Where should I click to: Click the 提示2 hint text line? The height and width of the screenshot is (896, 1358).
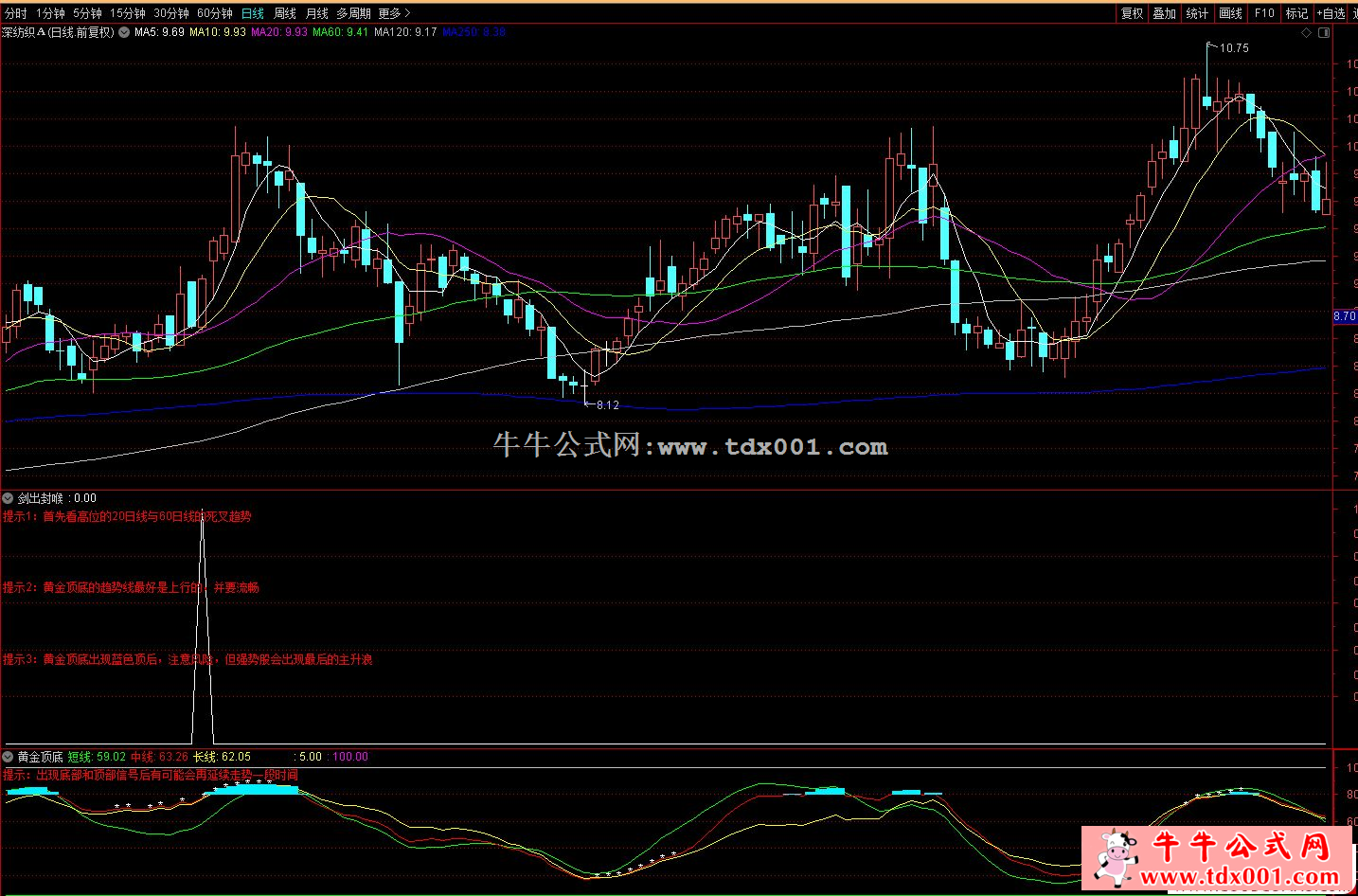pyautogui.click(x=131, y=587)
